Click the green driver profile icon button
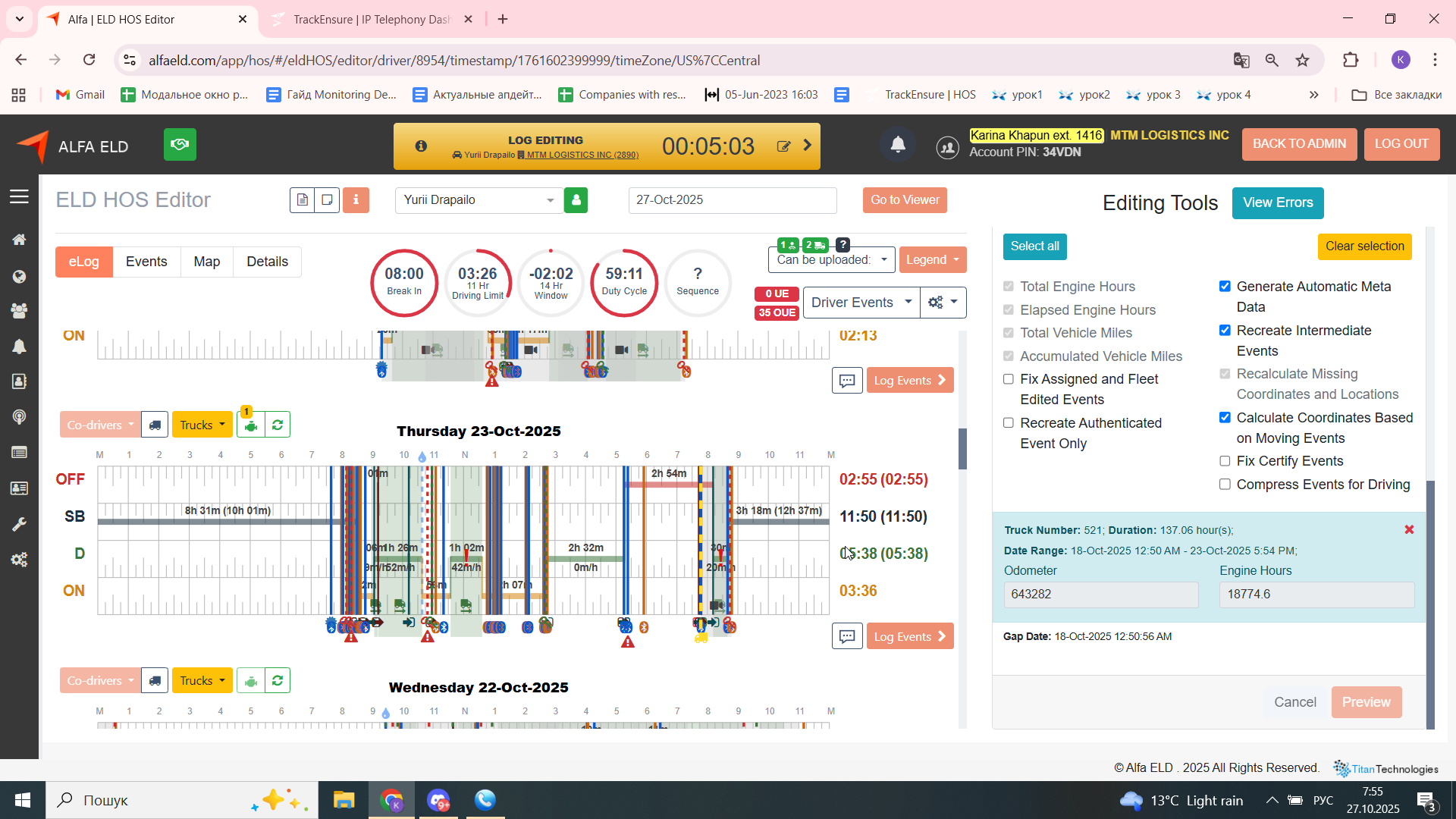 [x=576, y=200]
